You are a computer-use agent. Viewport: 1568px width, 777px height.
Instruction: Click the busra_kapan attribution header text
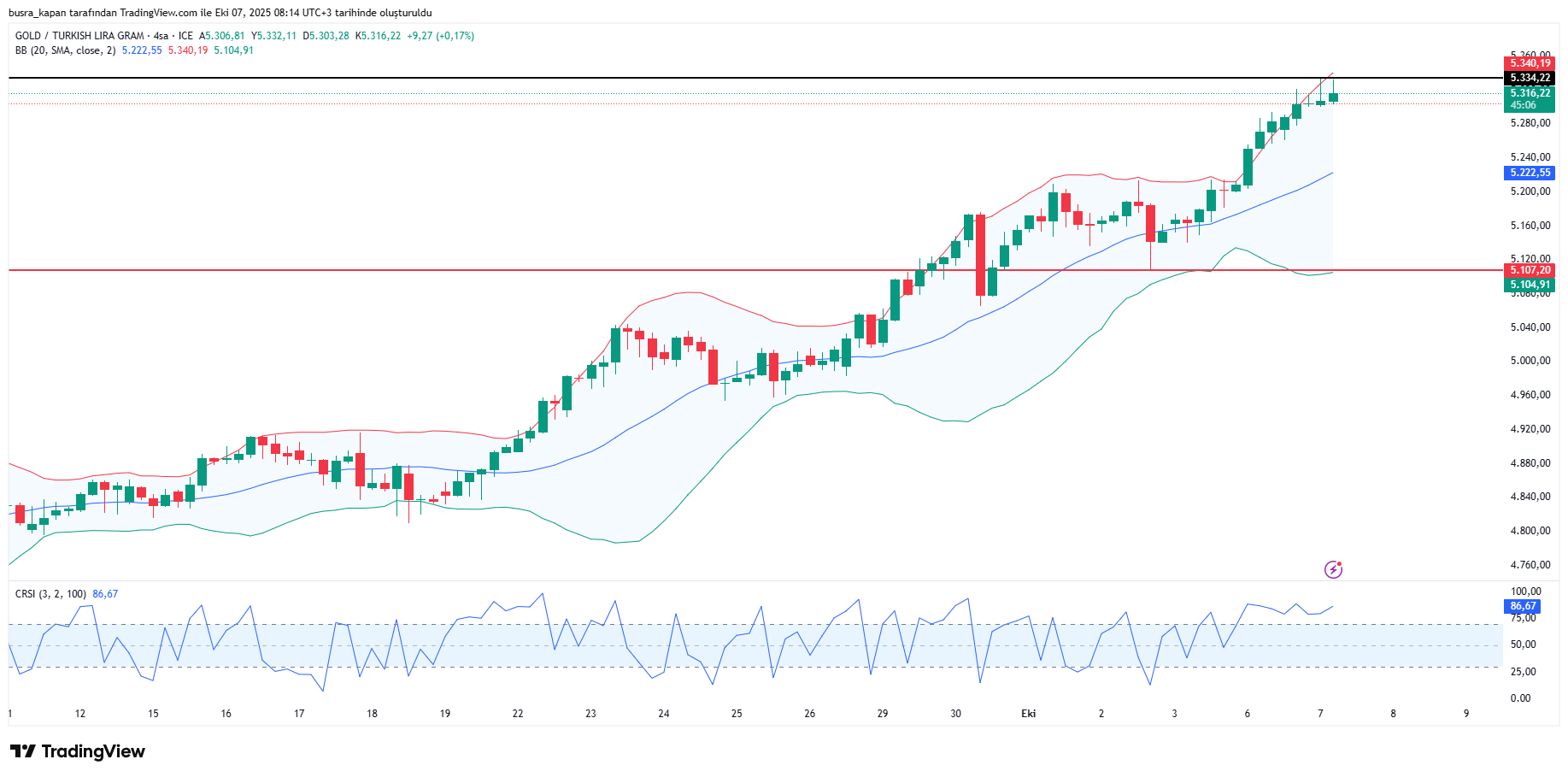(220, 13)
